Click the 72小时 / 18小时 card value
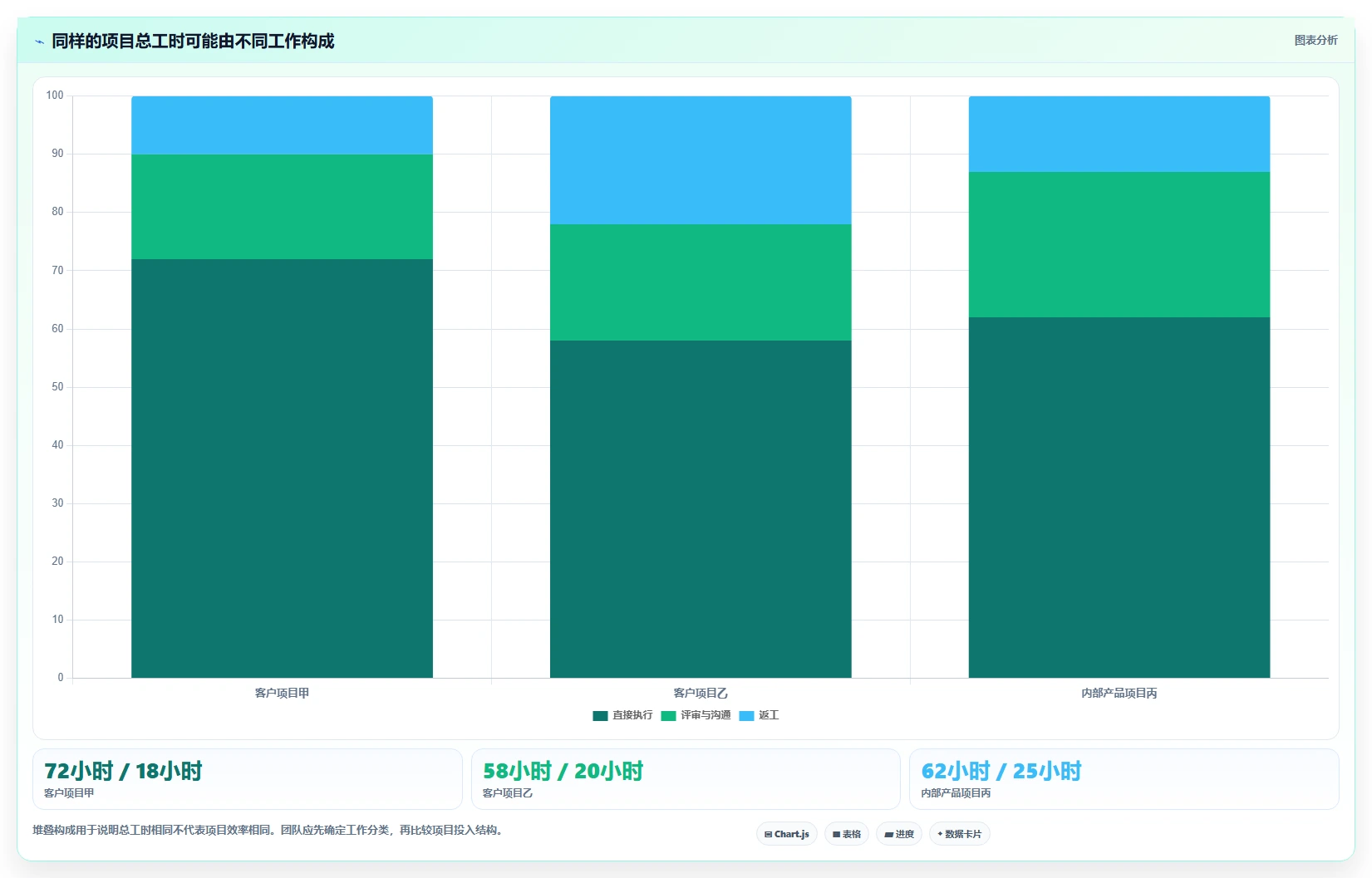This screenshot has width=1372, height=878. click(123, 771)
